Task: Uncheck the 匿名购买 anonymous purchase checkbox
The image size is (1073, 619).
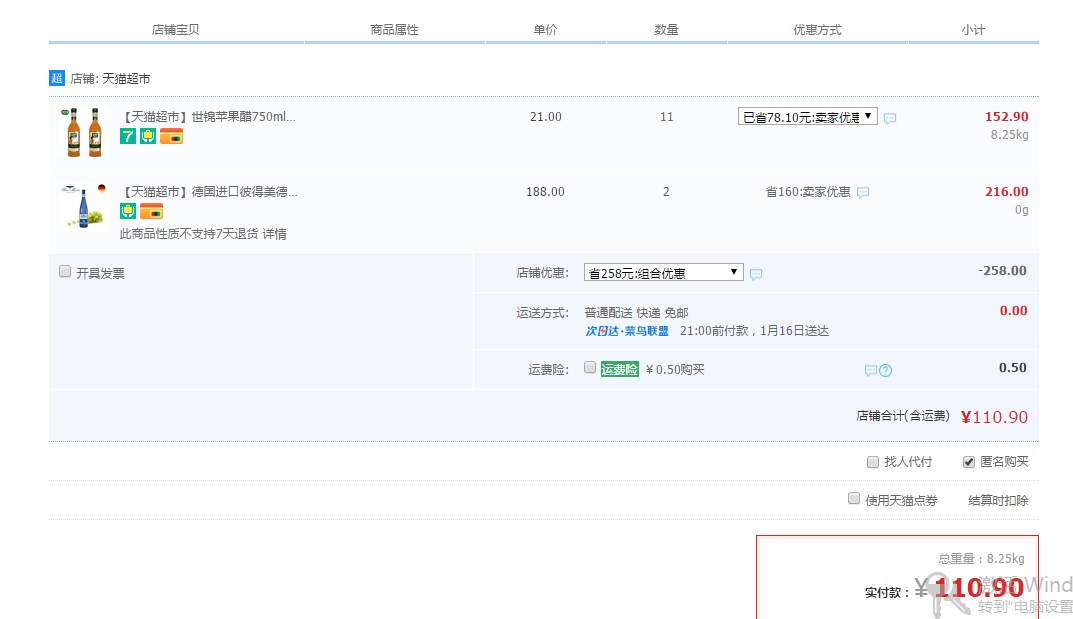Action: pyautogui.click(x=968, y=462)
